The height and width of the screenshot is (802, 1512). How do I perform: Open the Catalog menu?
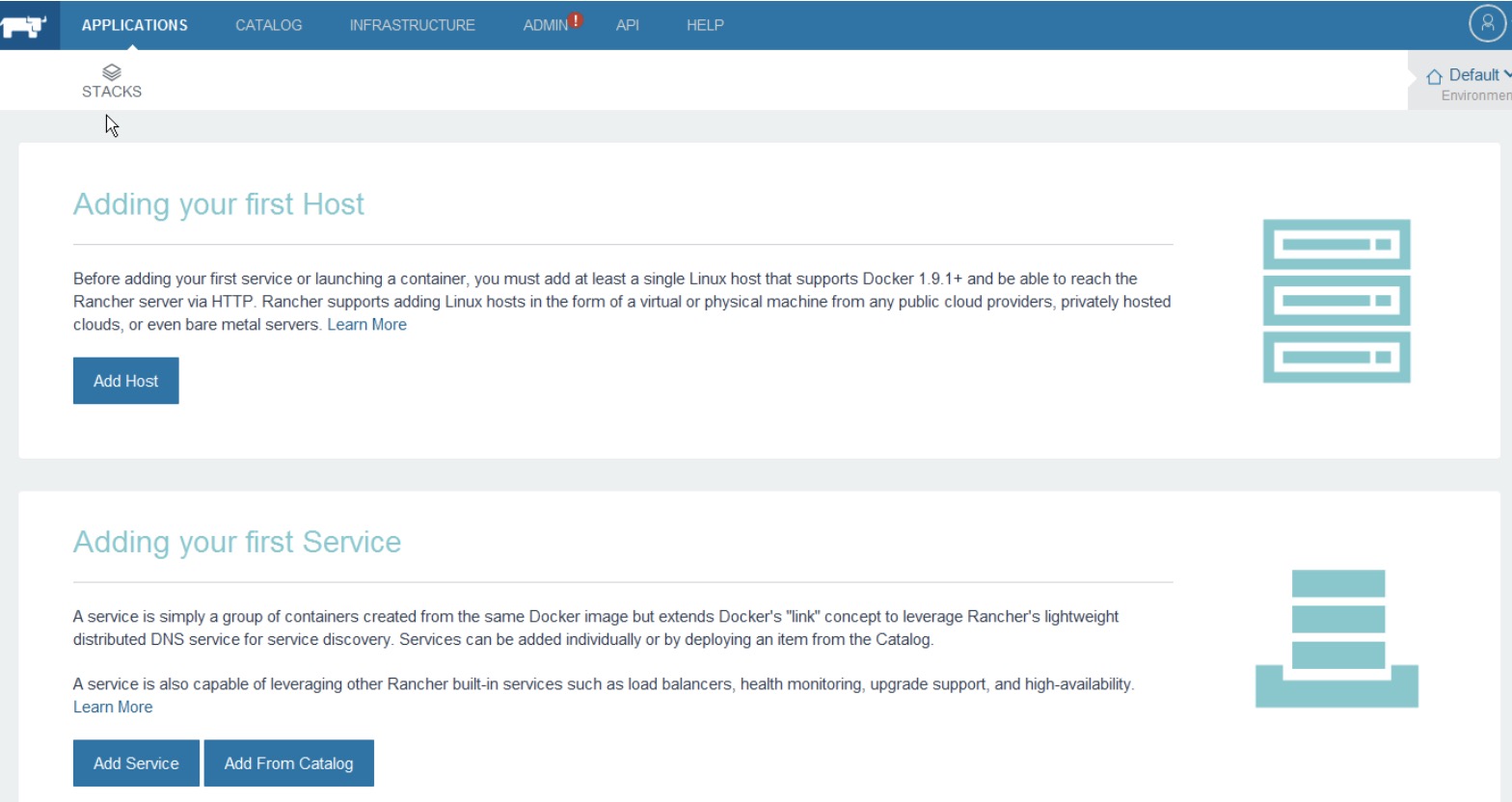pos(269,25)
